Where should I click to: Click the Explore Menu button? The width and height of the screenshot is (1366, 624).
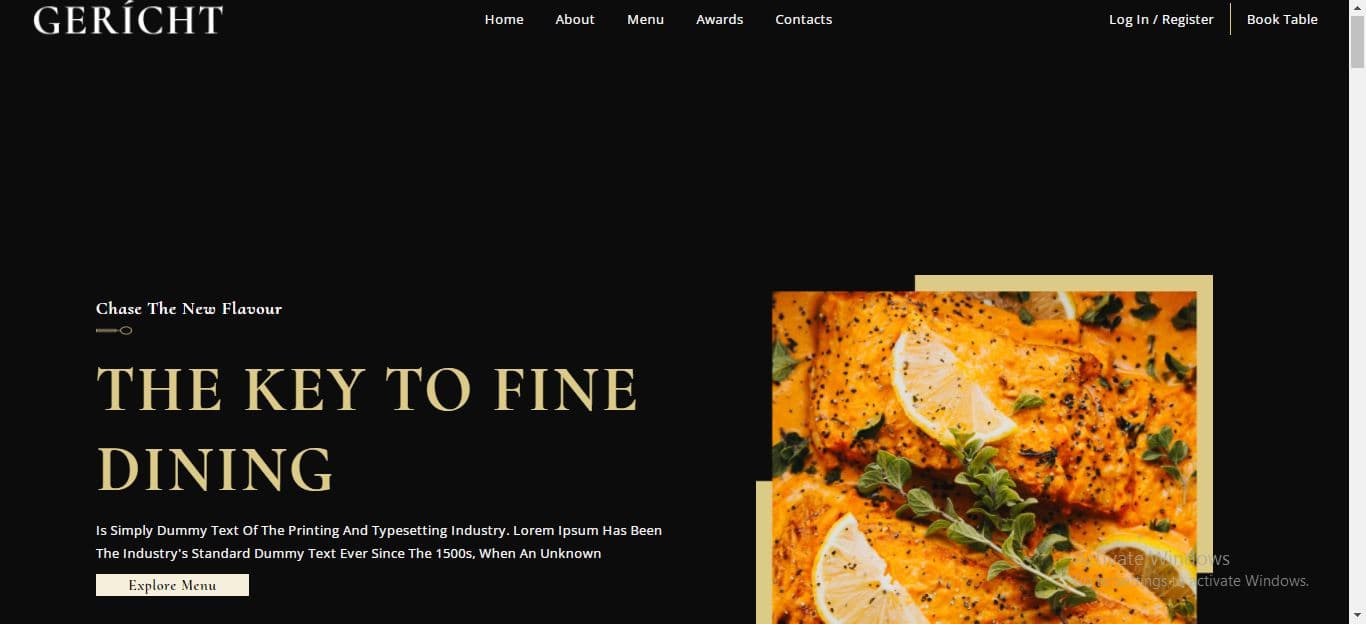pyautogui.click(x=172, y=585)
